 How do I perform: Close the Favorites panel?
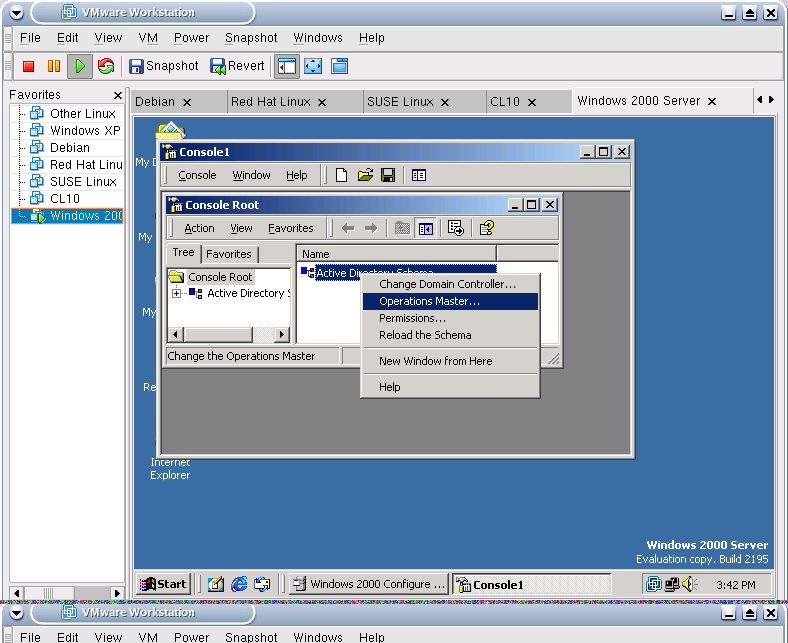pyautogui.click(x=118, y=95)
